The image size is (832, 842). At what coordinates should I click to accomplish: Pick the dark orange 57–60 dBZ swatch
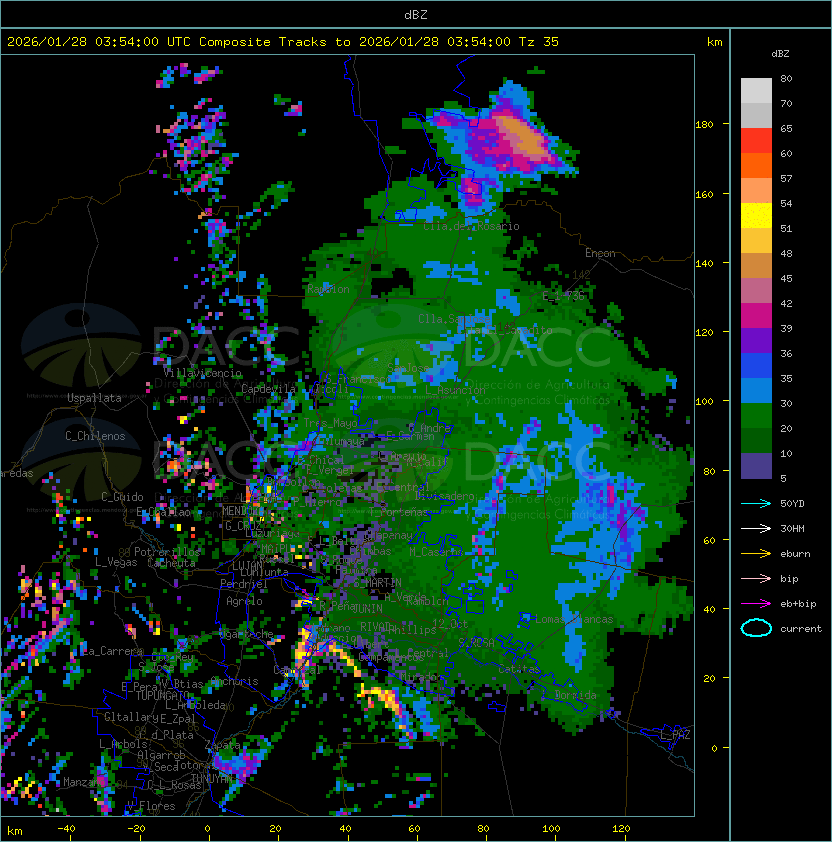click(x=756, y=165)
